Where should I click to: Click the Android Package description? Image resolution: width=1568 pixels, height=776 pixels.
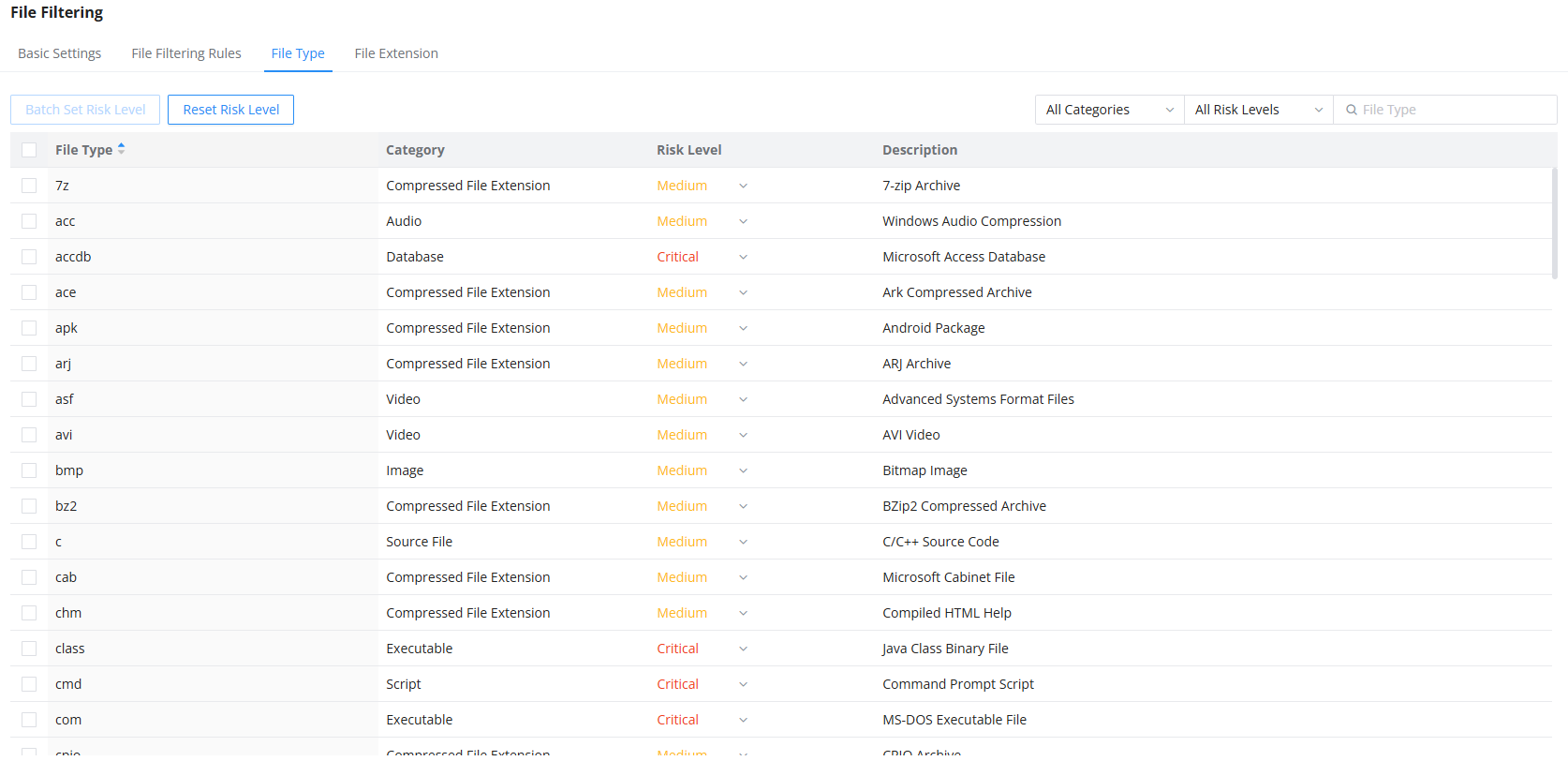(x=934, y=328)
